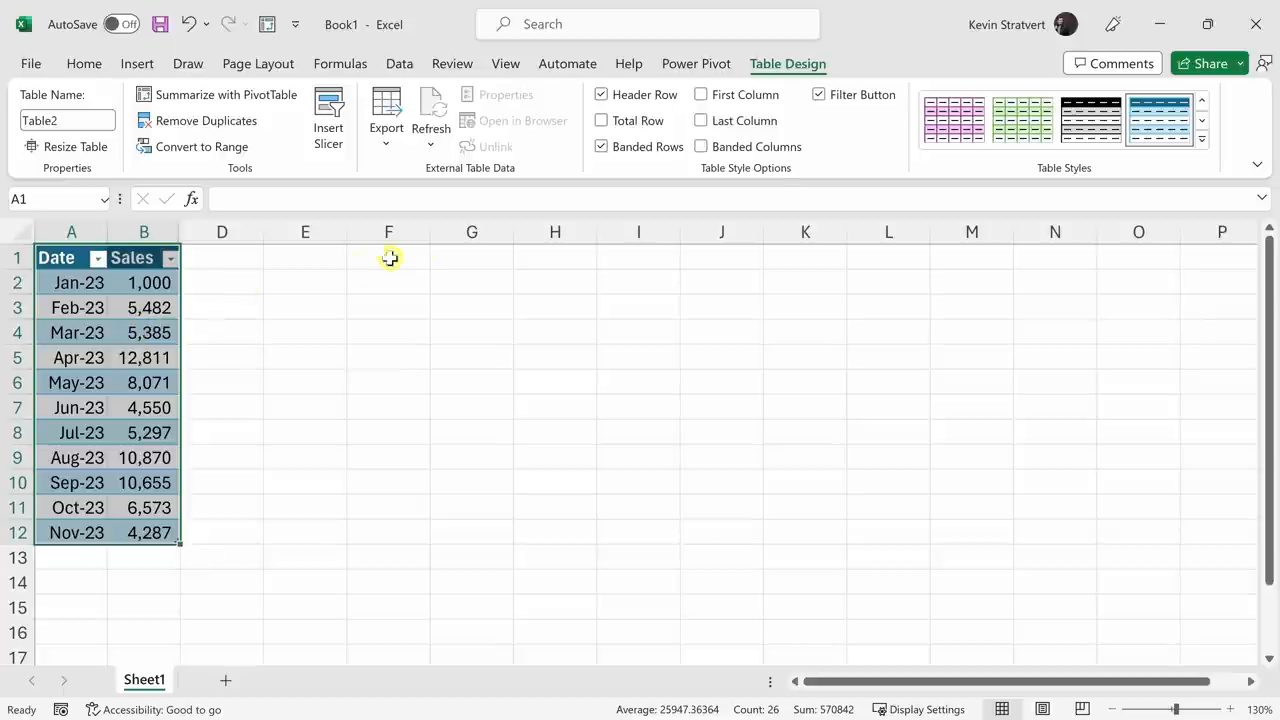The width and height of the screenshot is (1280, 720).
Task: Expand the Name Box dropdown arrow
Action: pos(104,199)
